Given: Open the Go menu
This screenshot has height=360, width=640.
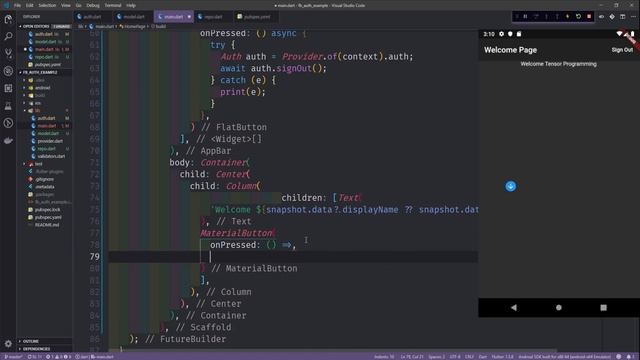Looking at the screenshot, I should (x=78, y=5).
